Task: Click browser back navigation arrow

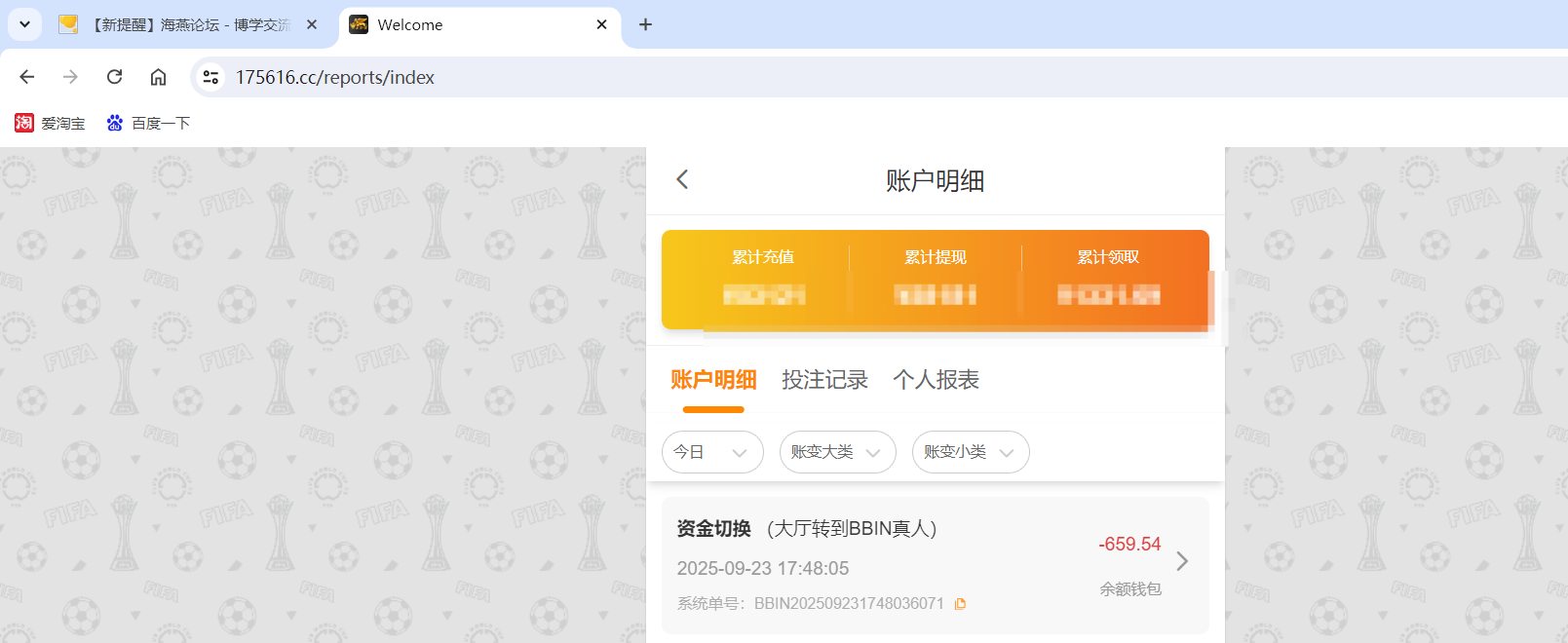Action: (27, 77)
